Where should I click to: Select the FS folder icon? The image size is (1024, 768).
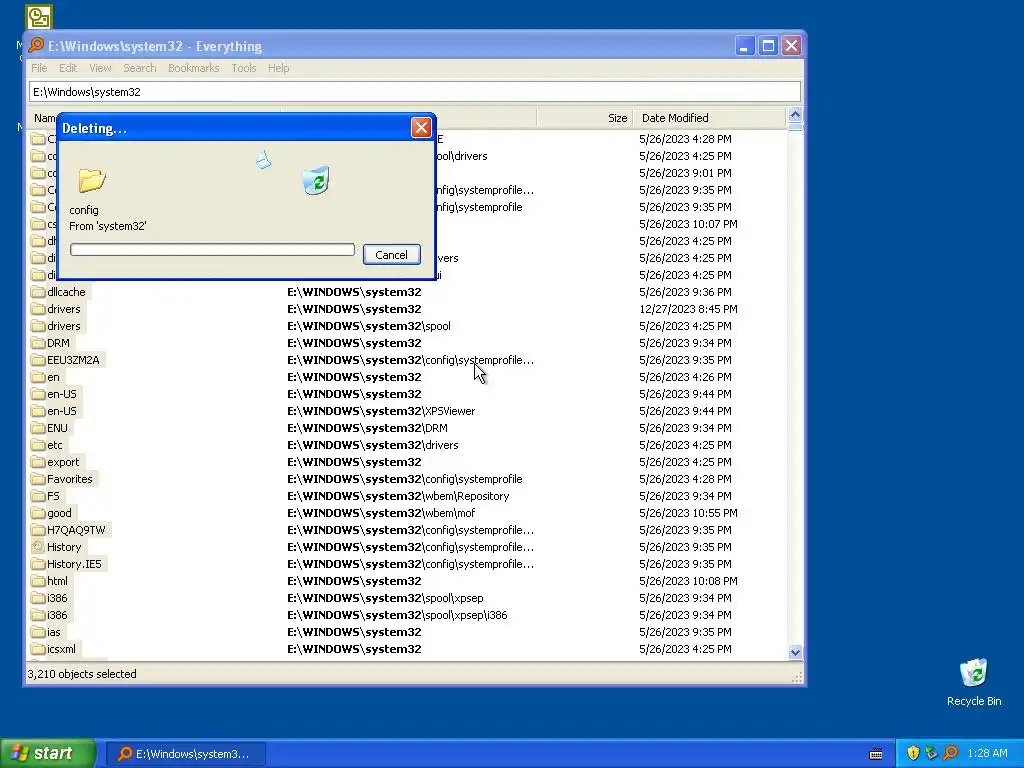[x=38, y=496]
